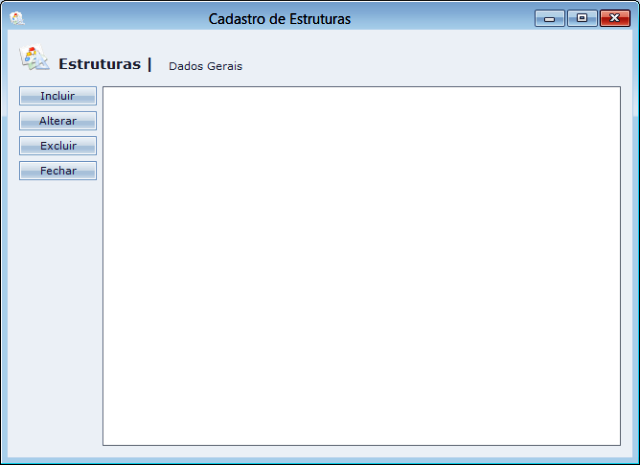The image size is (640, 465).
Task: Close the form with Fechar
Action: tap(58, 171)
